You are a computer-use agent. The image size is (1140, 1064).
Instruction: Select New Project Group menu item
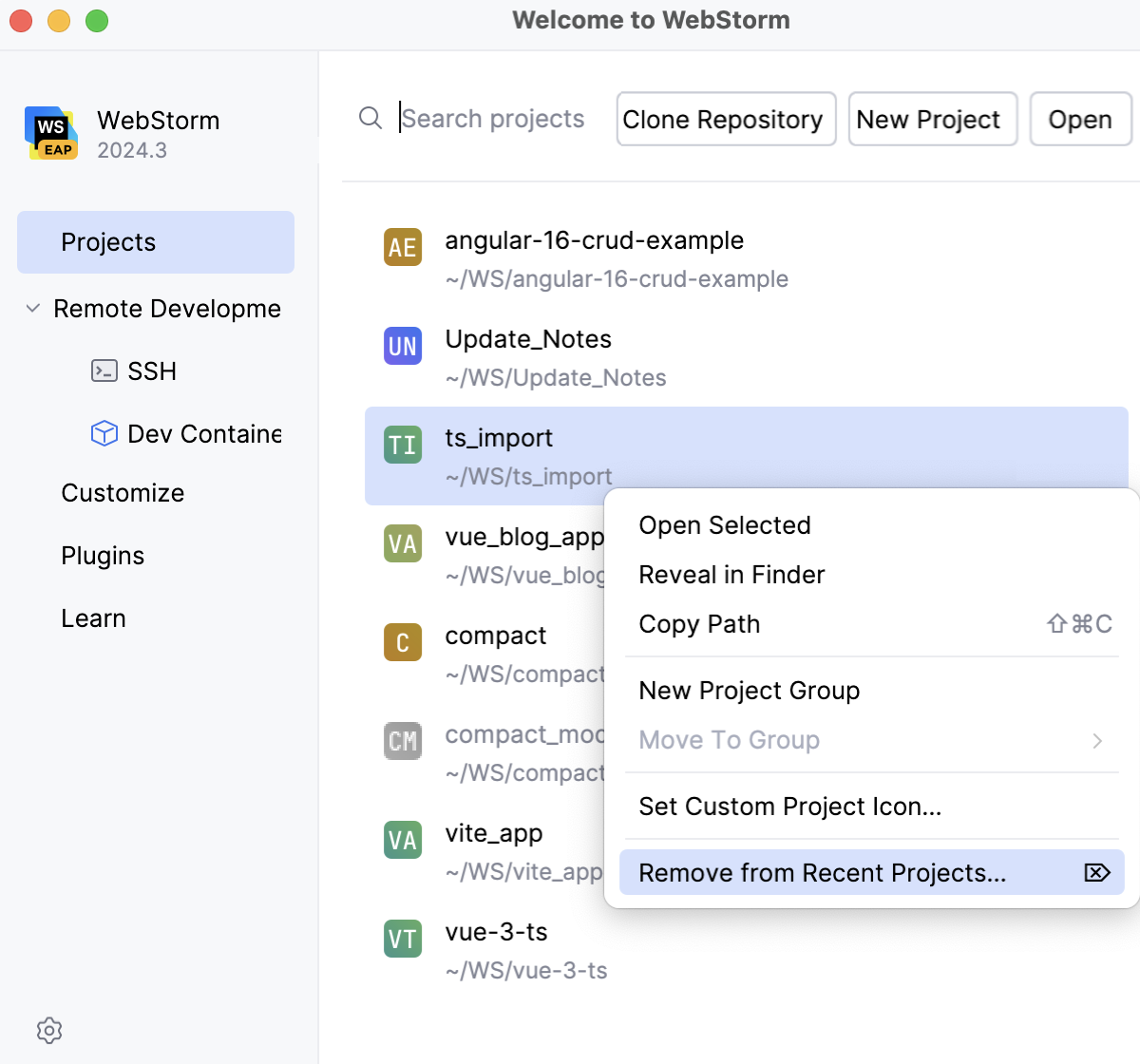click(750, 691)
